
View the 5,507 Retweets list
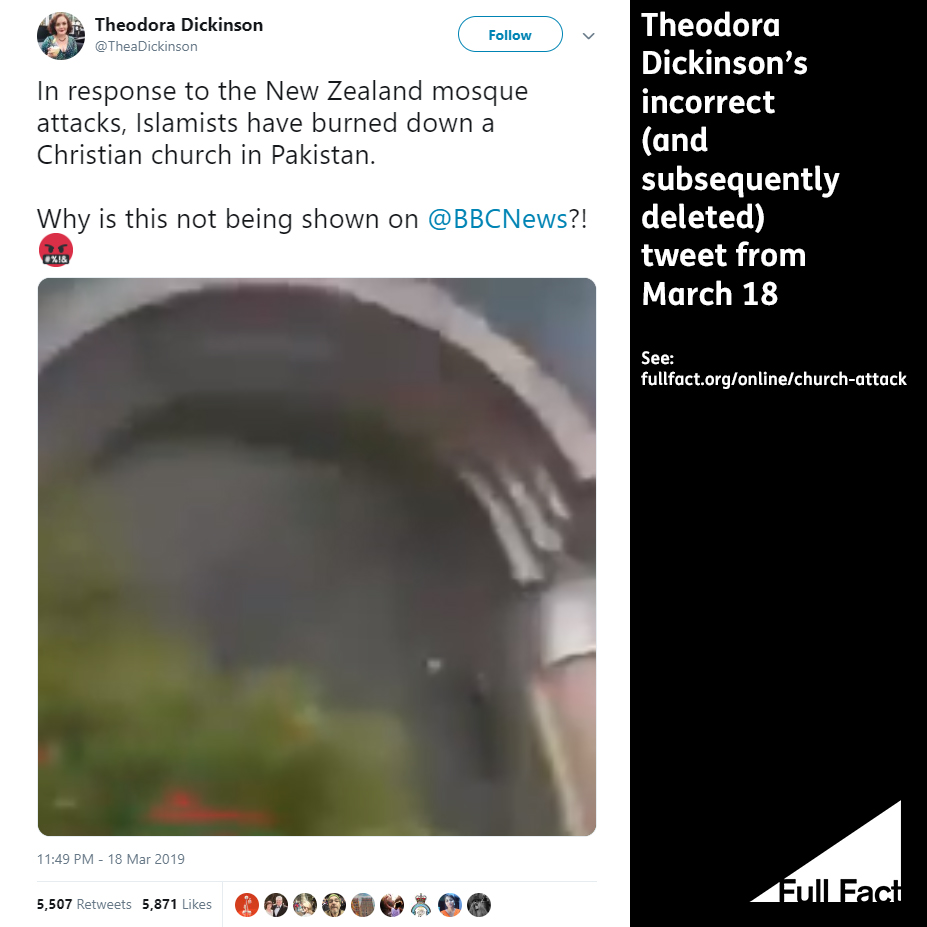84,904
